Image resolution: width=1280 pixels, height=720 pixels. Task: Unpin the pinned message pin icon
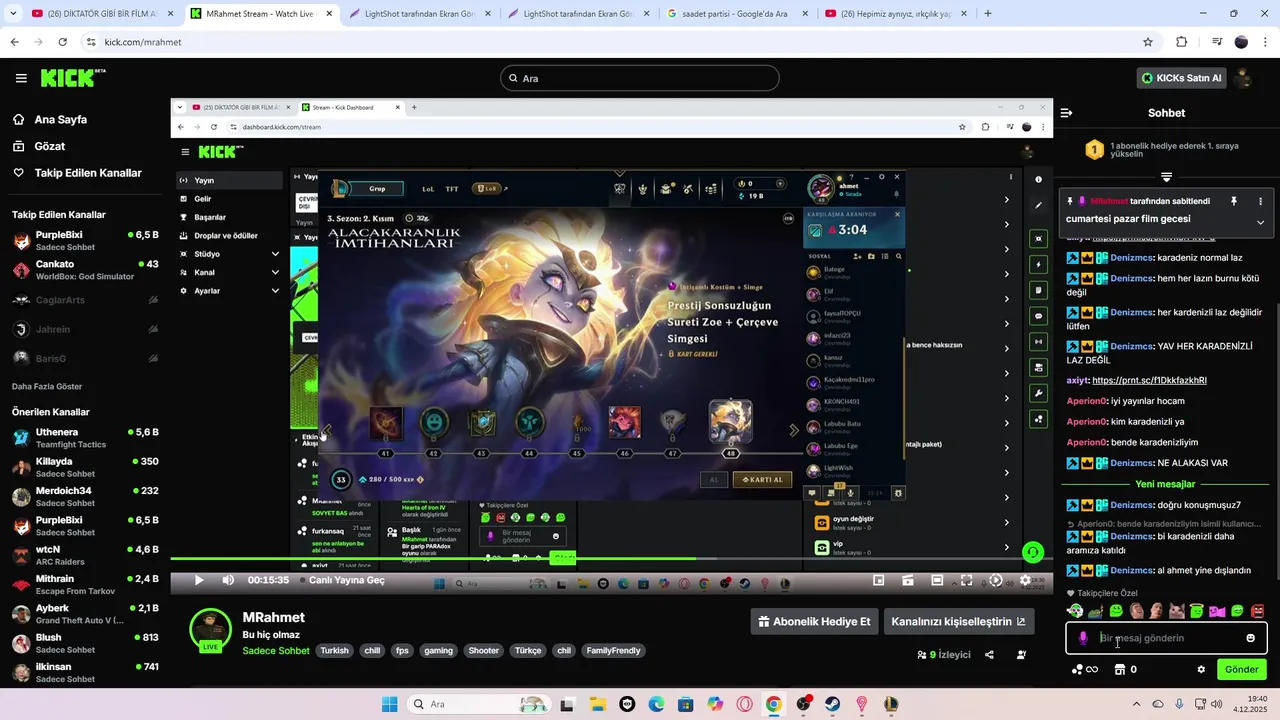[1234, 201]
